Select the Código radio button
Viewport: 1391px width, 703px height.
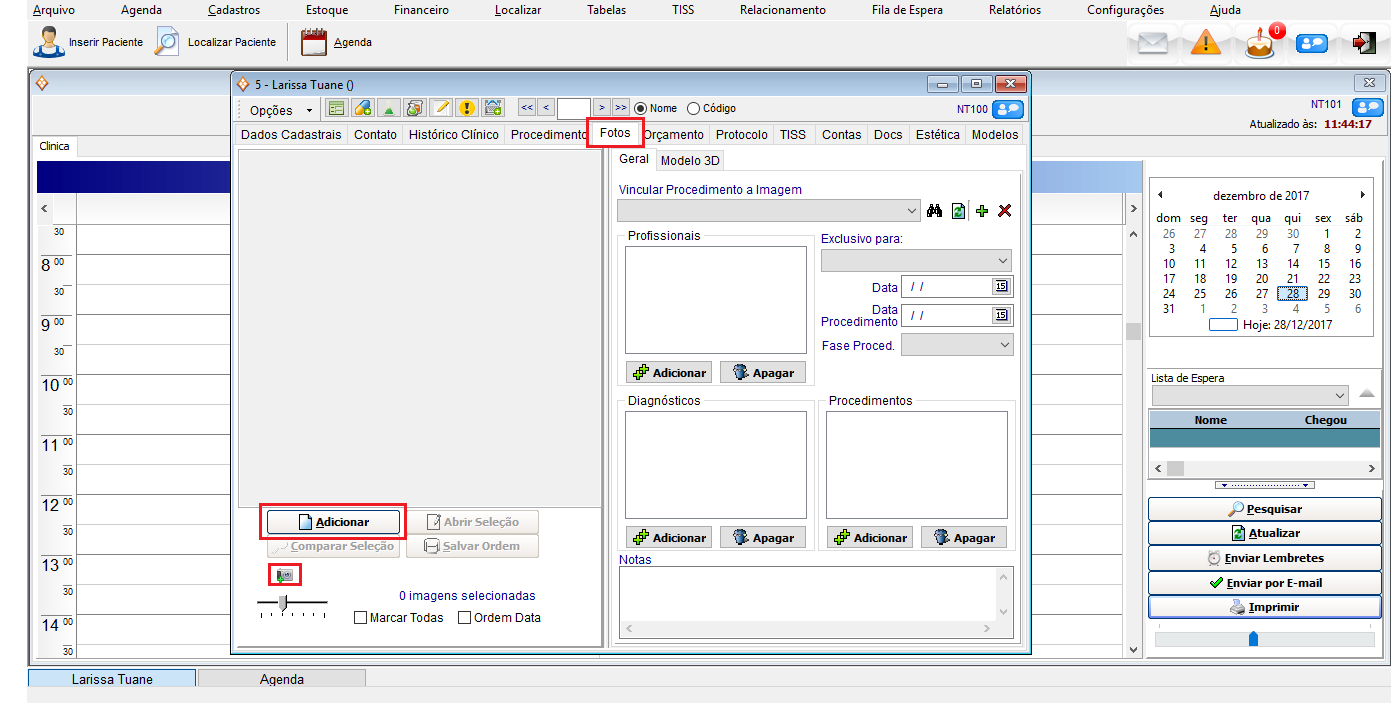click(694, 108)
